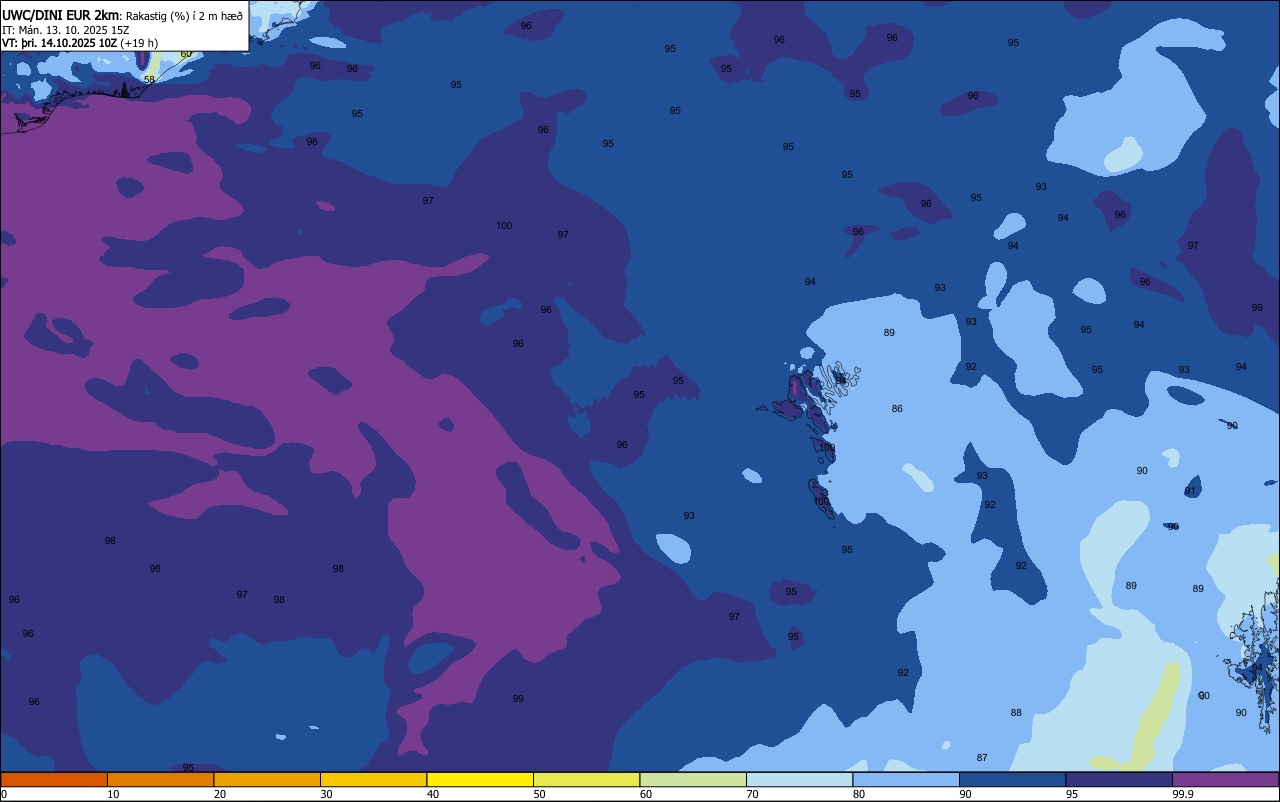Image resolution: width=1280 pixels, height=802 pixels.
Task: Click the bright yellow 40–50 legend segment
Action: (x=480, y=779)
